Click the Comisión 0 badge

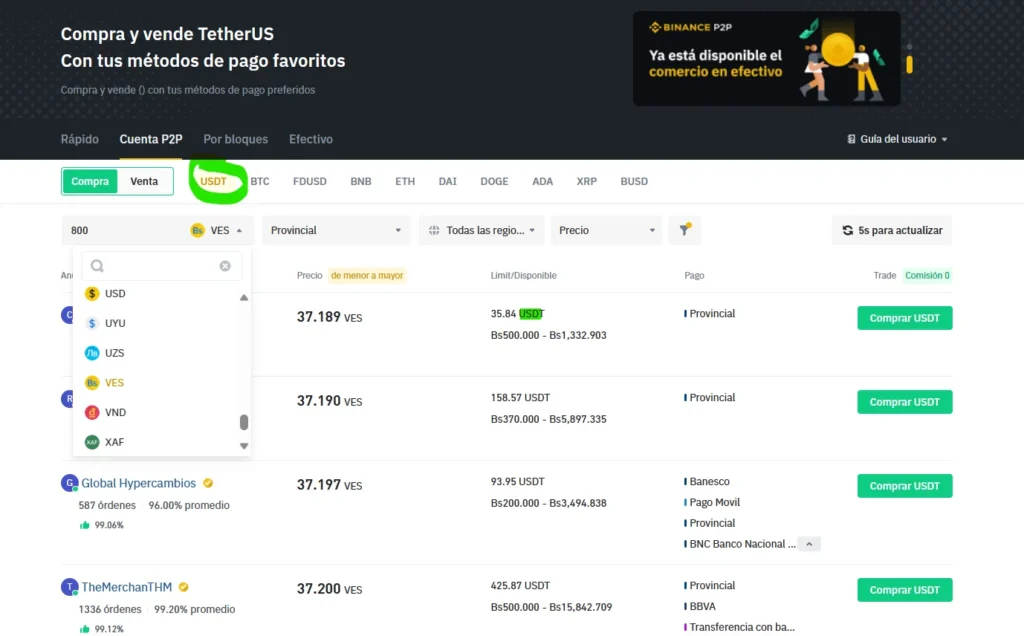[x=927, y=276]
